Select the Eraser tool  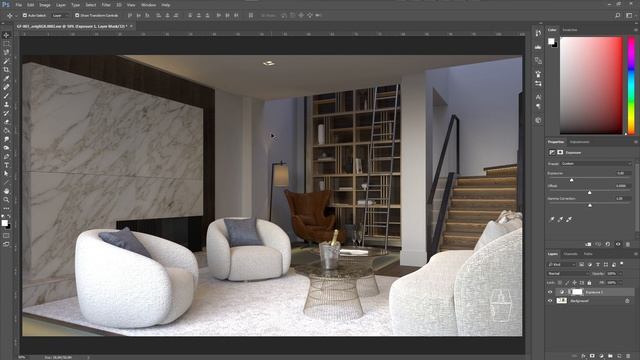(x=6, y=122)
